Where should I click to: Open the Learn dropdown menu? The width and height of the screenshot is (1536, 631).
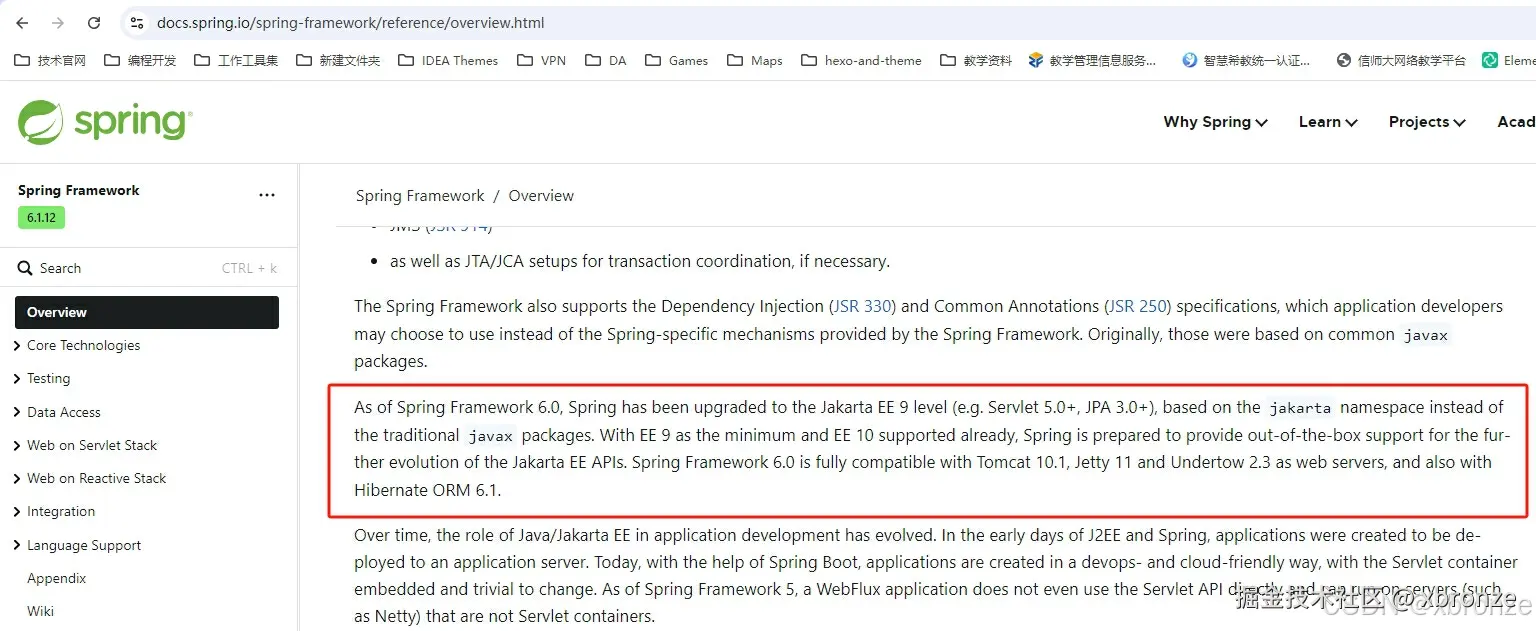coord(1328,122)
